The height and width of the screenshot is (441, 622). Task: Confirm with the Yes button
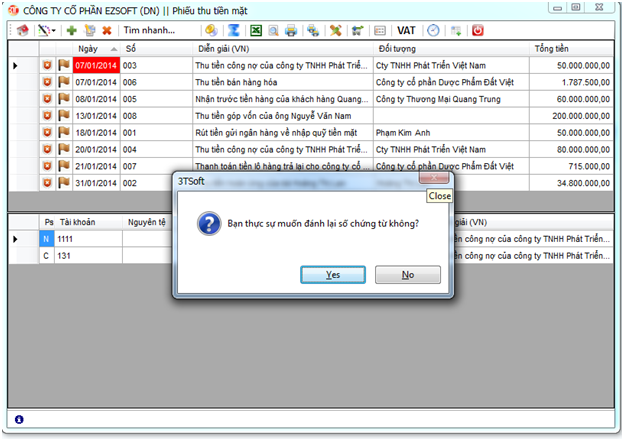click(x=332, y=275)
